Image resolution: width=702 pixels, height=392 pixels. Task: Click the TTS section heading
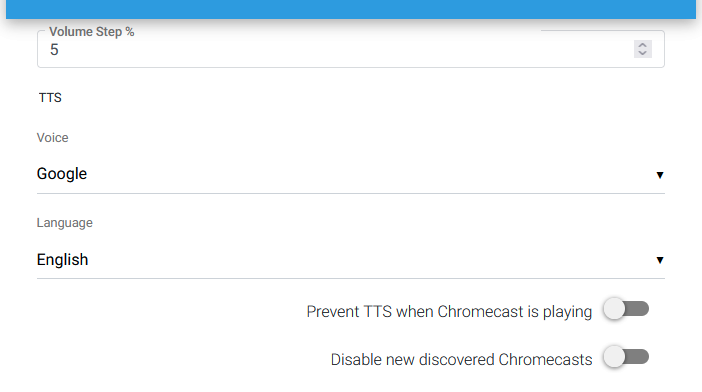pyautogui.click(x=50, y=98)
